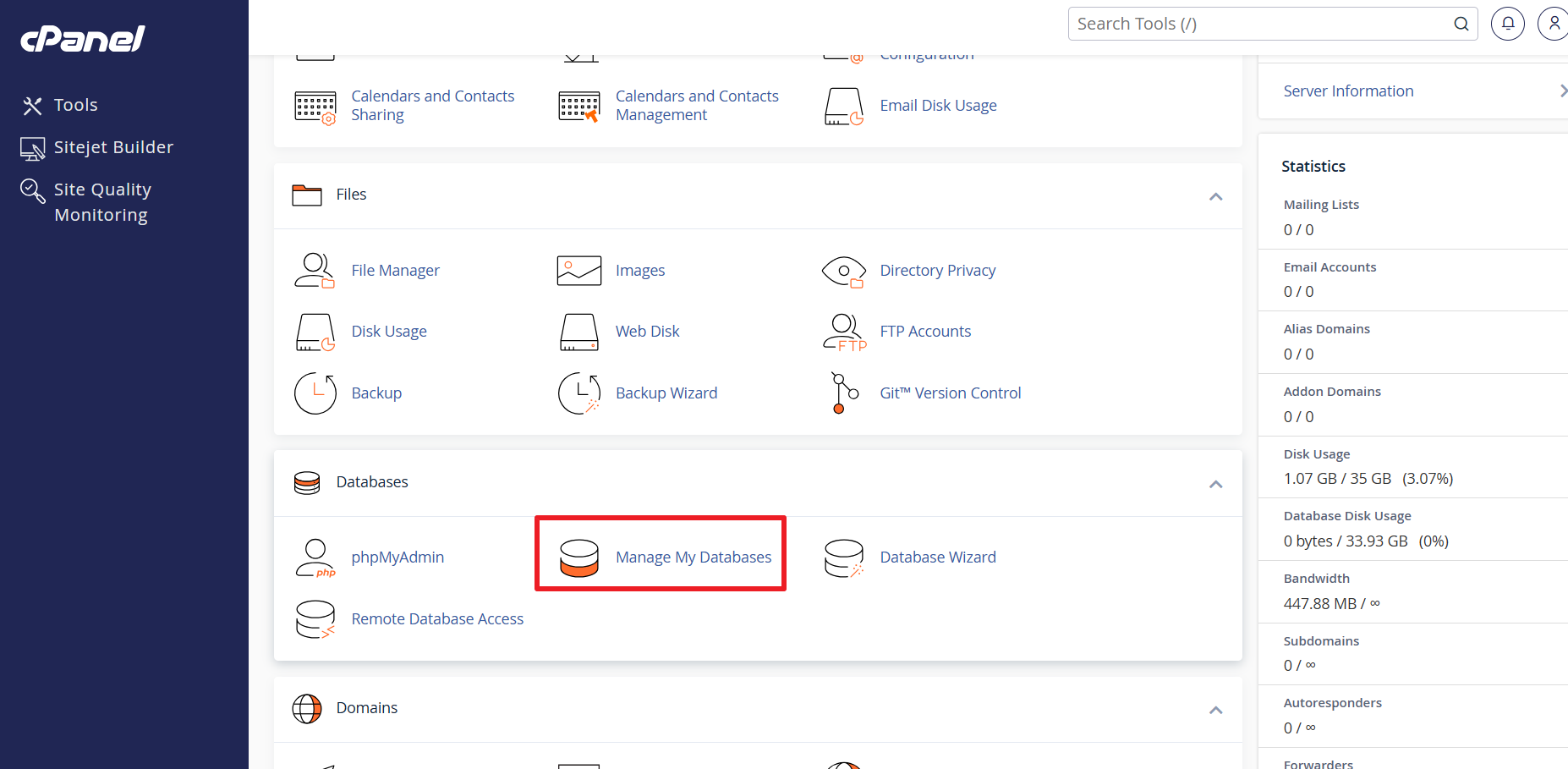Click the search magnifier icon
Screen dimensions: 1568x769
[1461, 24]
